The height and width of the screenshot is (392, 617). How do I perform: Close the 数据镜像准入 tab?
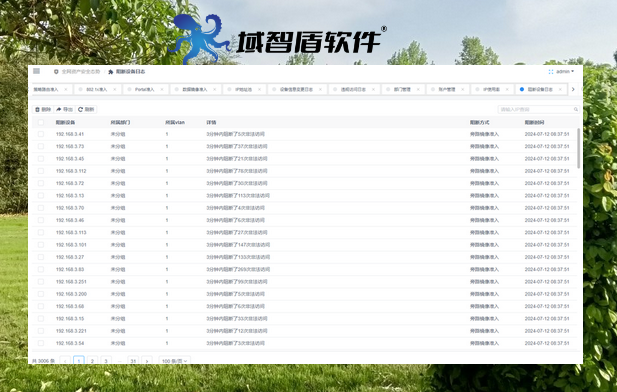pyautogui.click(x=214, y=89)
